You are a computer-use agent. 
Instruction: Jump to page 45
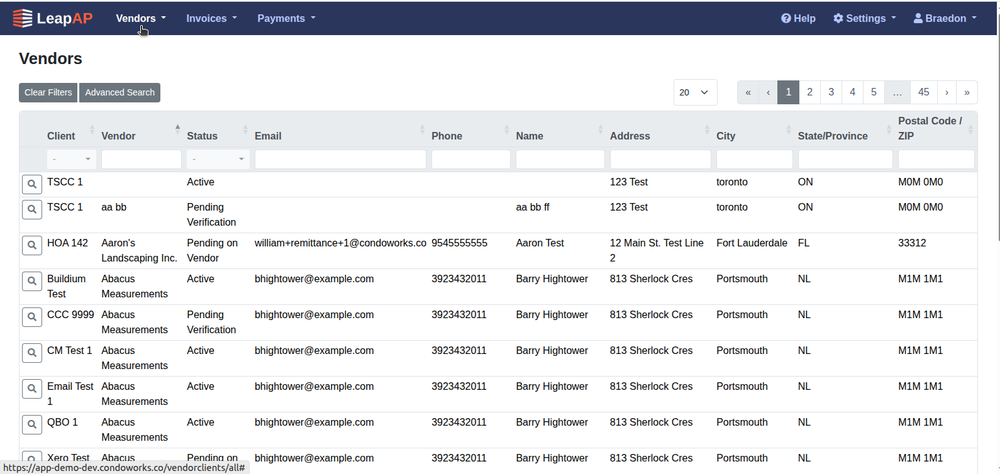923,93
